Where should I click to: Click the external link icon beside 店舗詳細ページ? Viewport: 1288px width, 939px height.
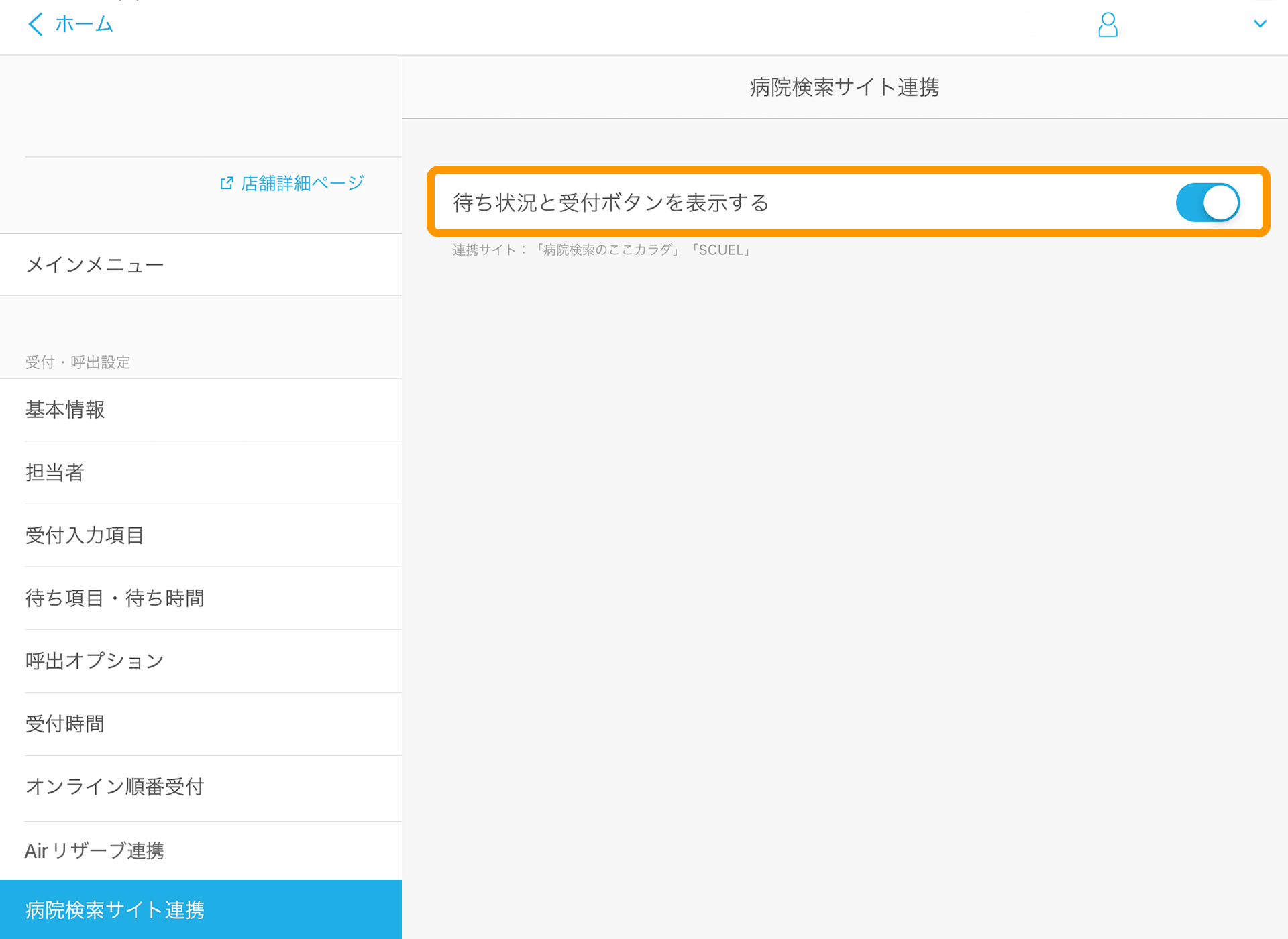pos(227,182)
